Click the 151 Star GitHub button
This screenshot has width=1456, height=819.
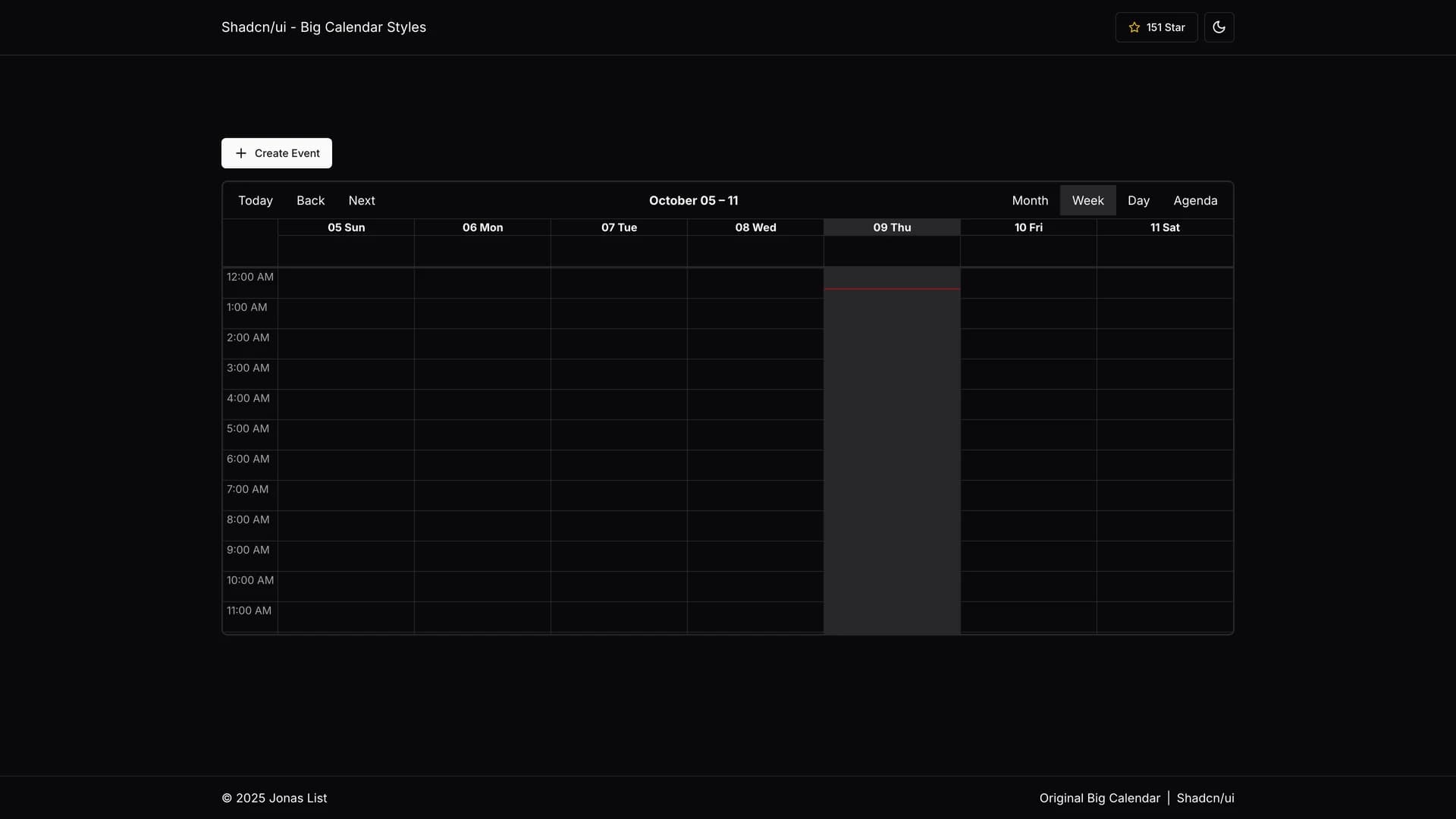[1156, 27]
